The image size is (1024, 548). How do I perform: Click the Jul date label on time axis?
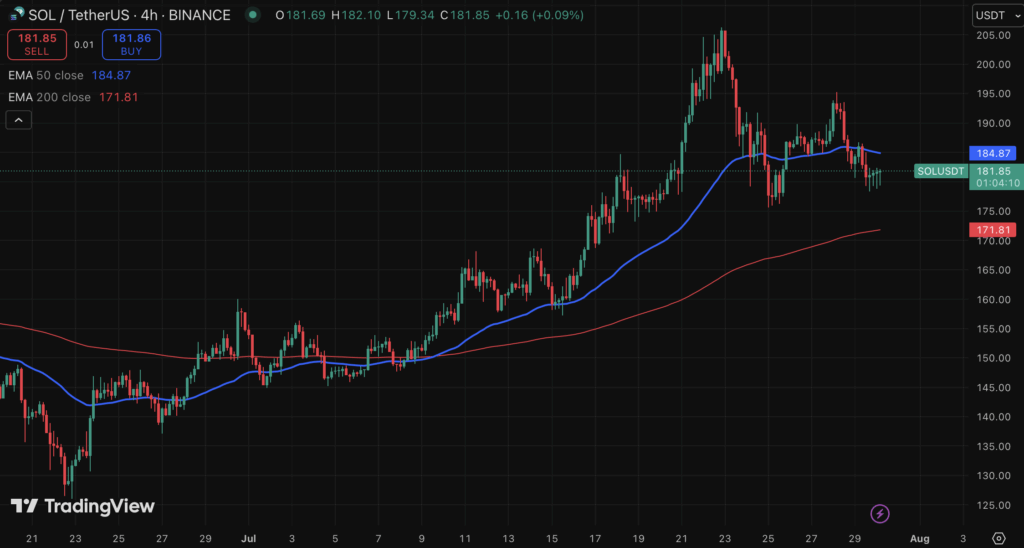click(x=248, y=538)
